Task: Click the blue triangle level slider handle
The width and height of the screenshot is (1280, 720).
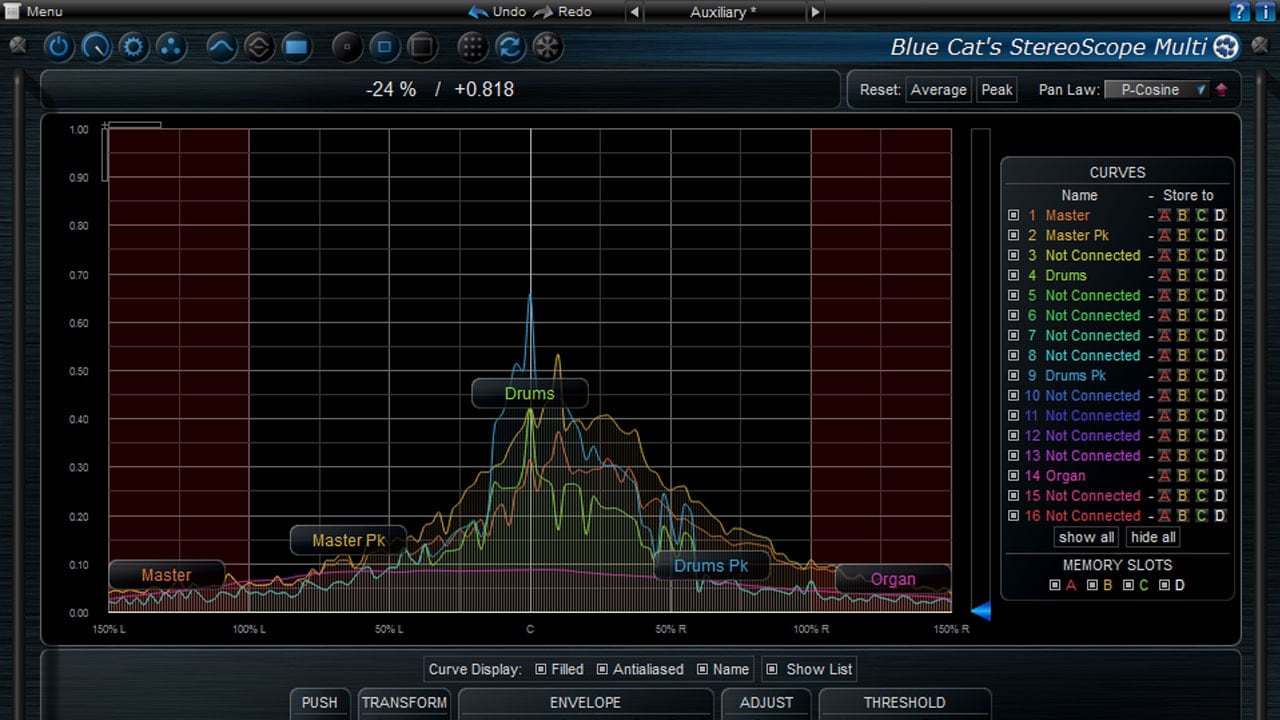Action: (x=981, y=611)
